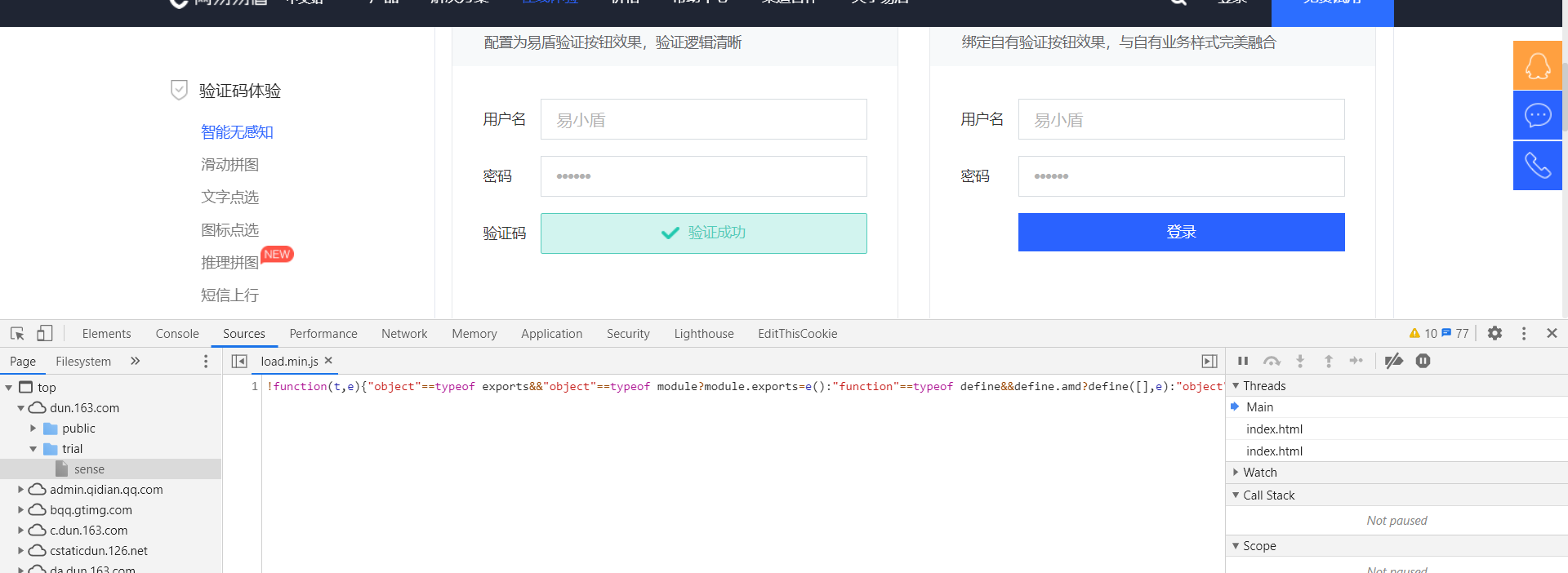1568x573 pixels.
Task: Open navigator pane three-dot menu
Action: [x=206, y=361]
